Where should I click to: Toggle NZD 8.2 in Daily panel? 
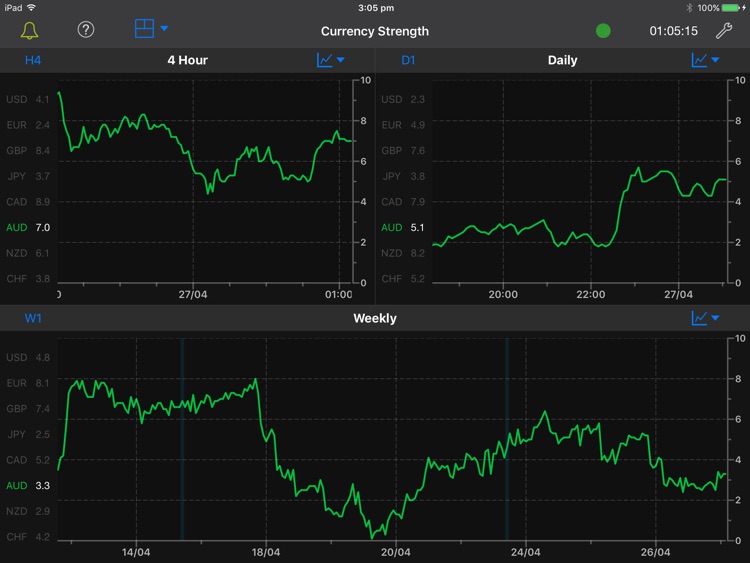(x=403, y=253)
